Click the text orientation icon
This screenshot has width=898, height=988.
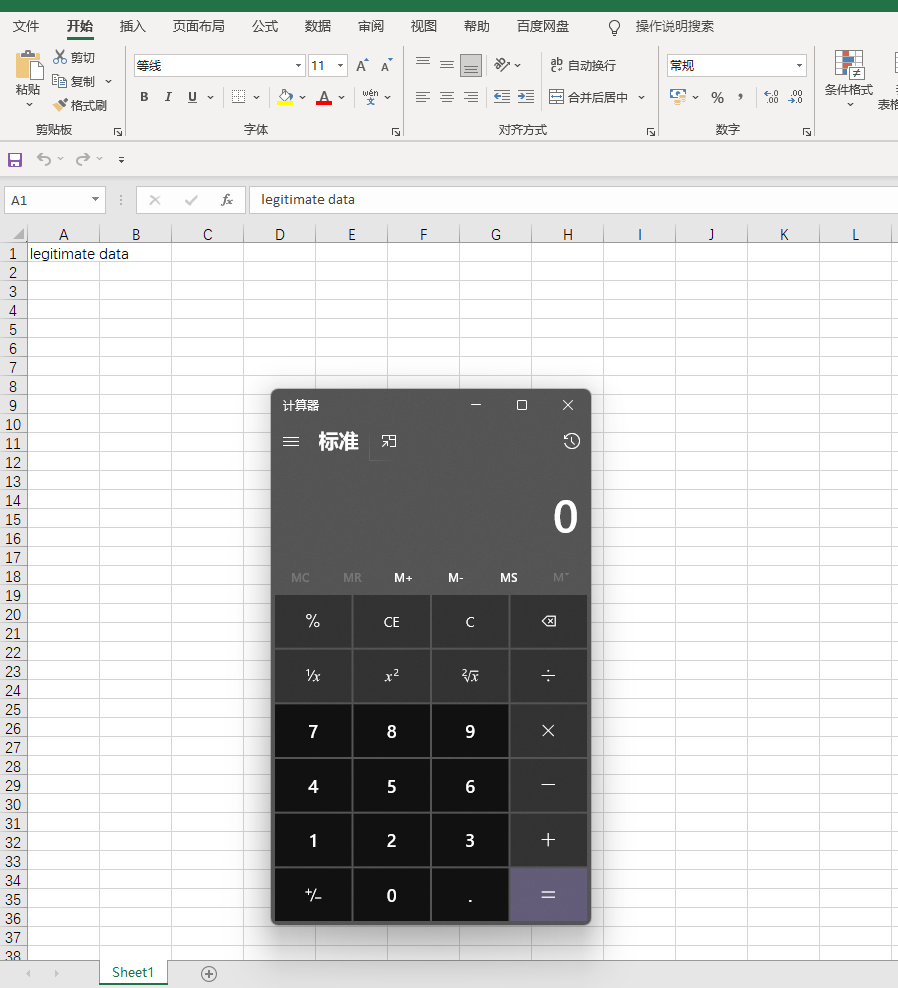(502, 64)
